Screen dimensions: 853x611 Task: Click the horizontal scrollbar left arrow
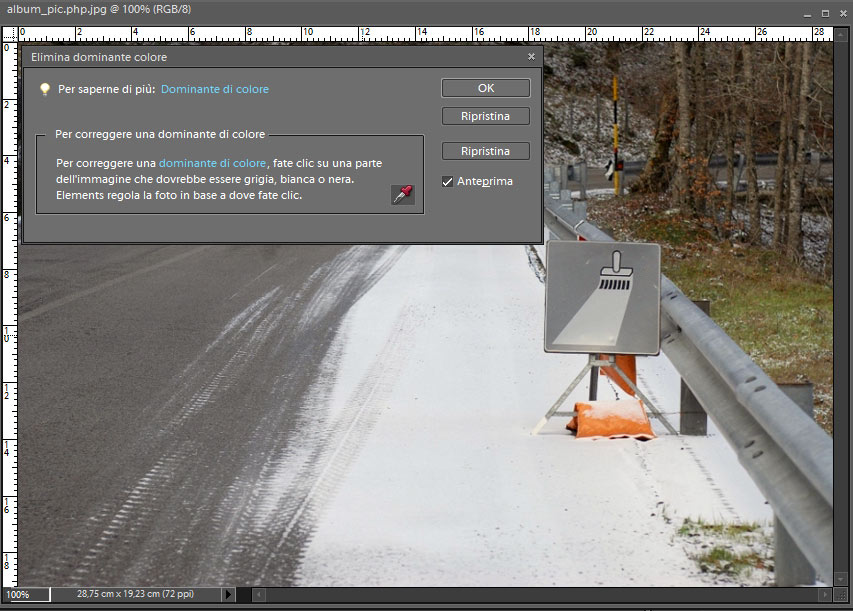coord(260,594)
